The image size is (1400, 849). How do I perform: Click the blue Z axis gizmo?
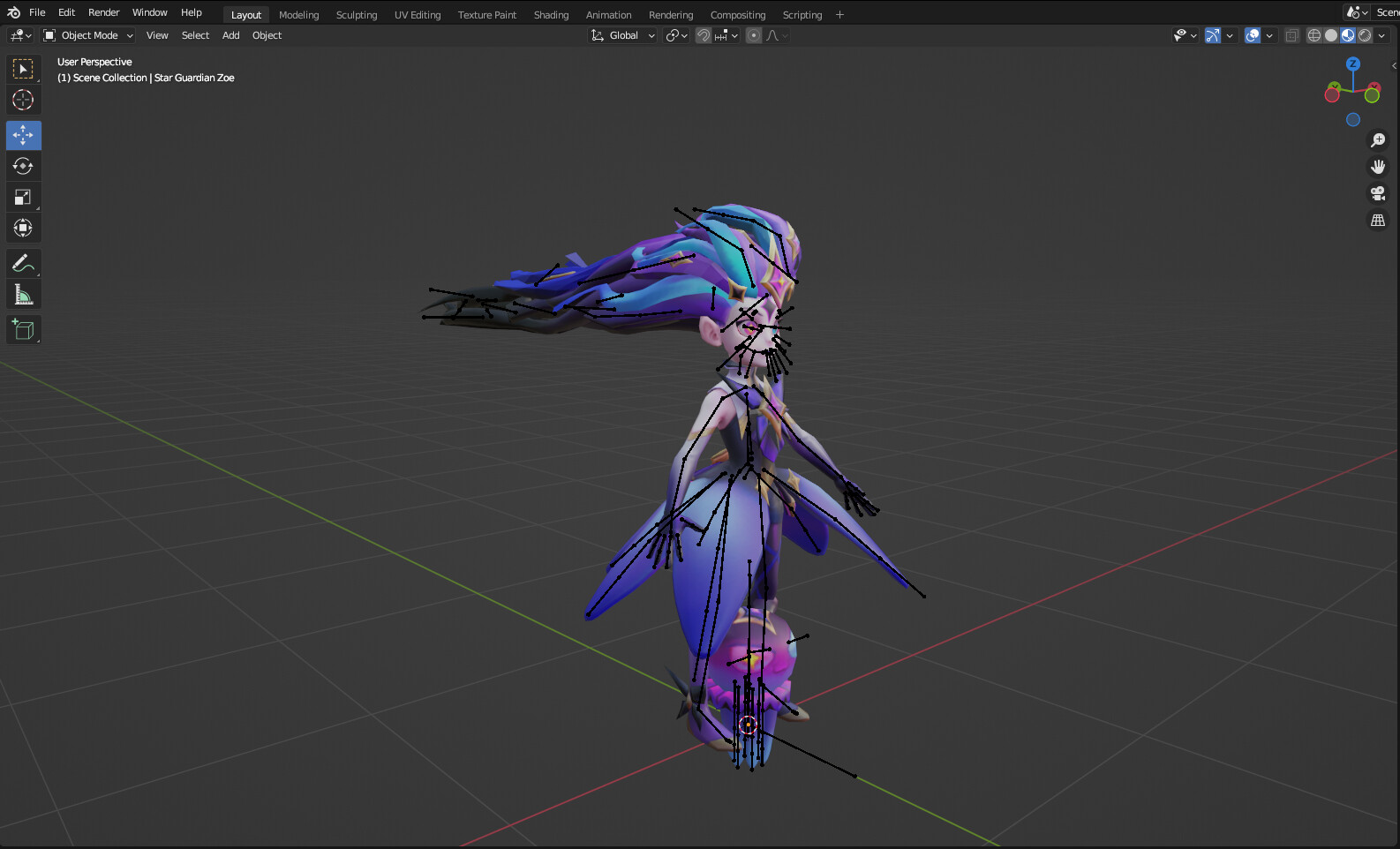point(1352,64)
